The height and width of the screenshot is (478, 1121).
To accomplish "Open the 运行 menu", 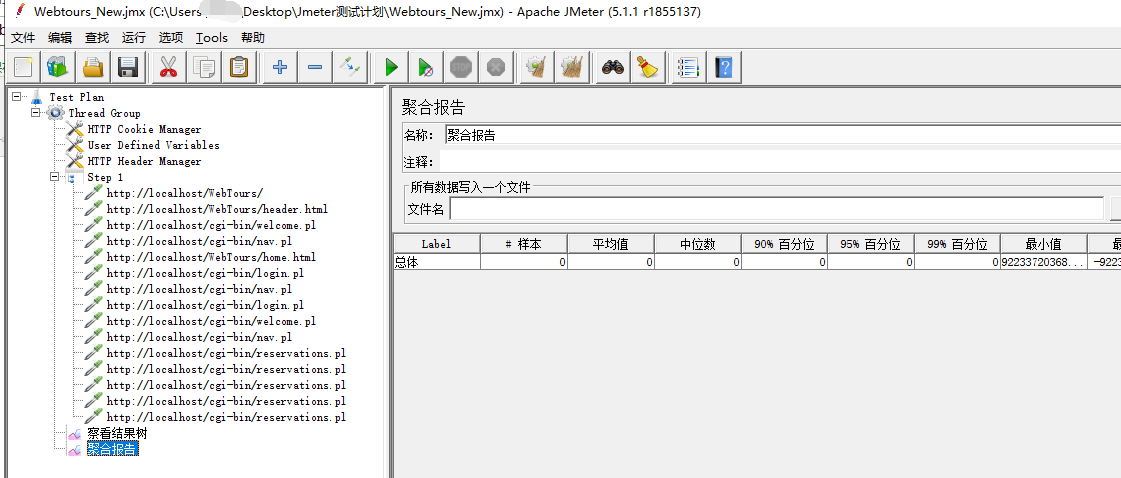I will (134, 38).
